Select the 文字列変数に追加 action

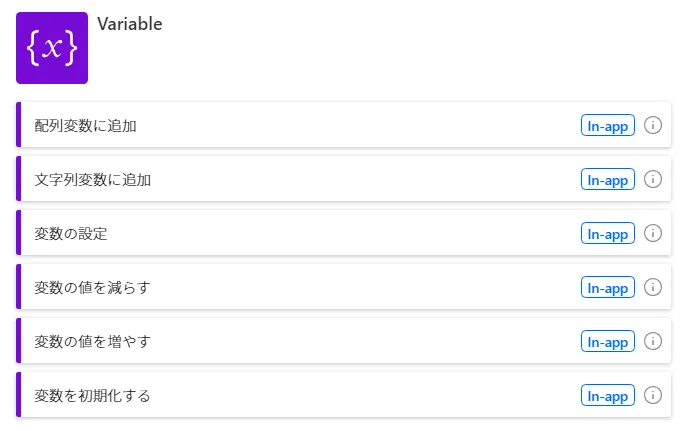[92, 180]
